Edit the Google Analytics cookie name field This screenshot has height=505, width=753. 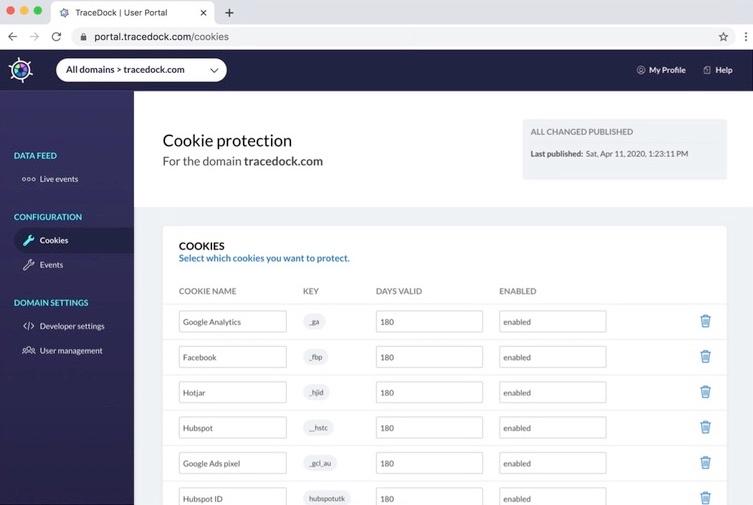(x=232, y=322)
